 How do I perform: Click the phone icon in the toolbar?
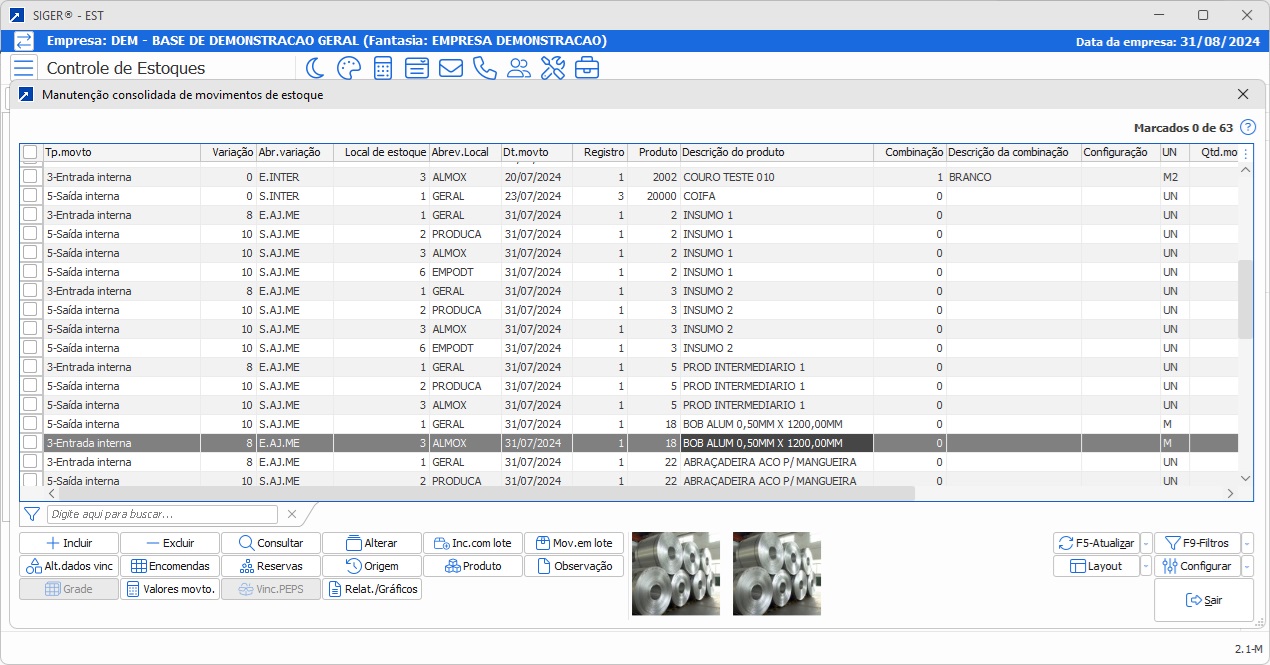pos(484,68)
